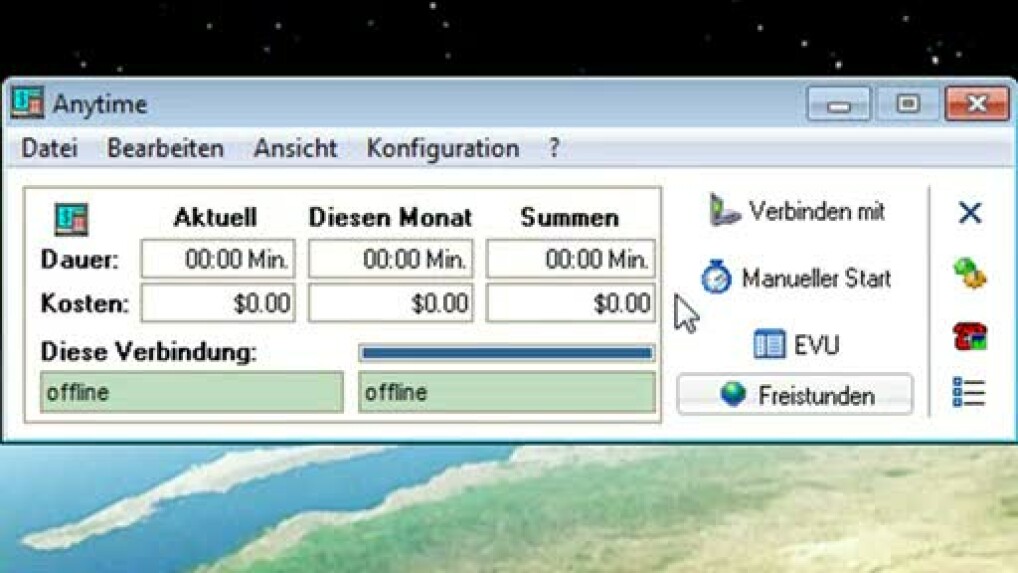Click the blue X icon in right sidebar
Screen dimensions: 1018x573
[x=969, y=213]
